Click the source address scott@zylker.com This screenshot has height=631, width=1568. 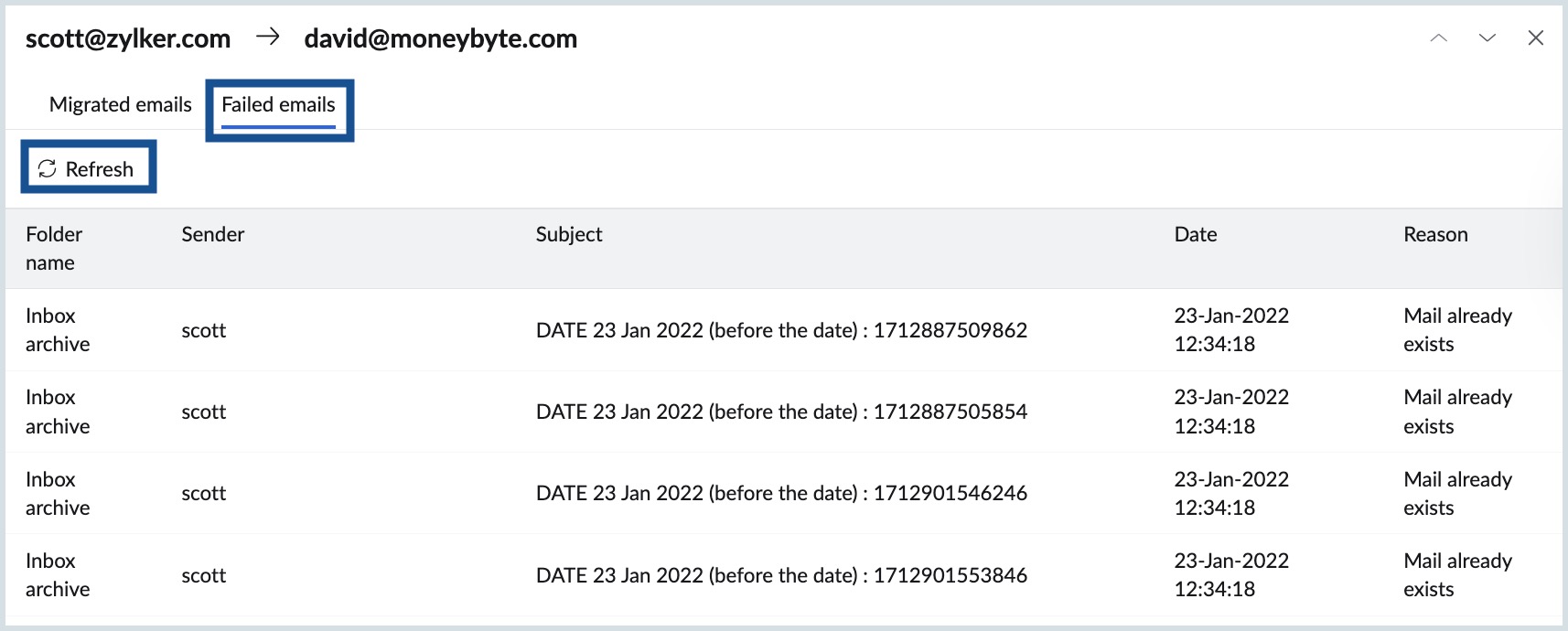(x=128, y=38)
